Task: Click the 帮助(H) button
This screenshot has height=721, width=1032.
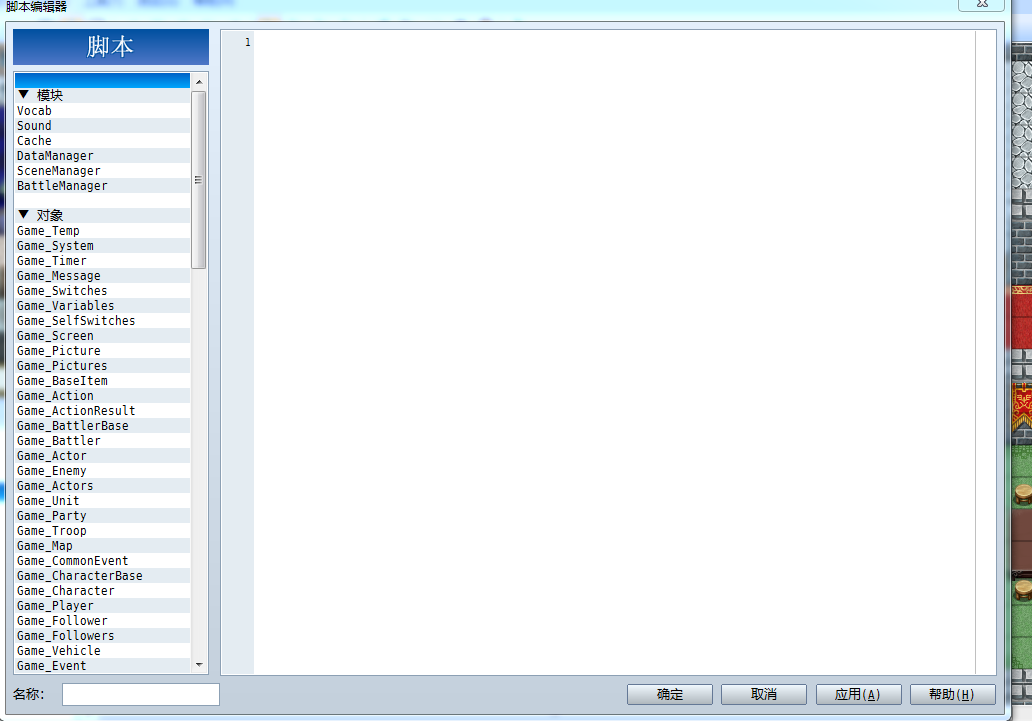Action: click(952, 694)
